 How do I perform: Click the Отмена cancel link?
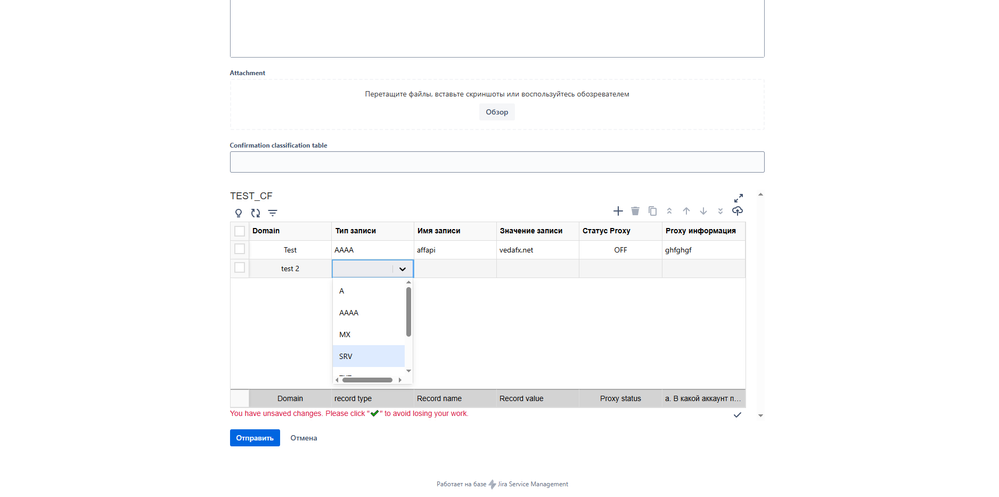(x=304, y=438)
